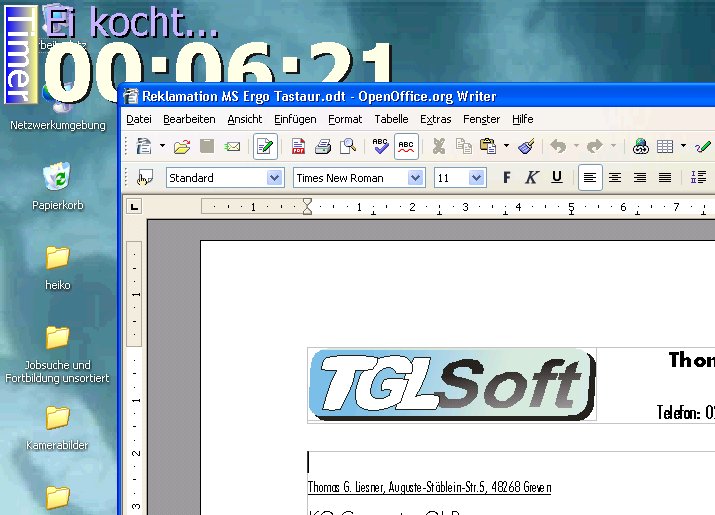Run Spellcheck ABC checkmark icon

[x=380, y=146]
